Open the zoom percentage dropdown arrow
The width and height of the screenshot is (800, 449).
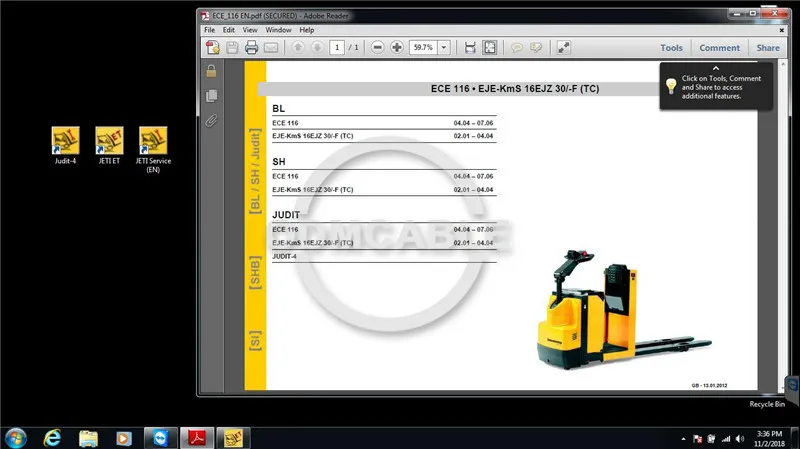point(444,47)
